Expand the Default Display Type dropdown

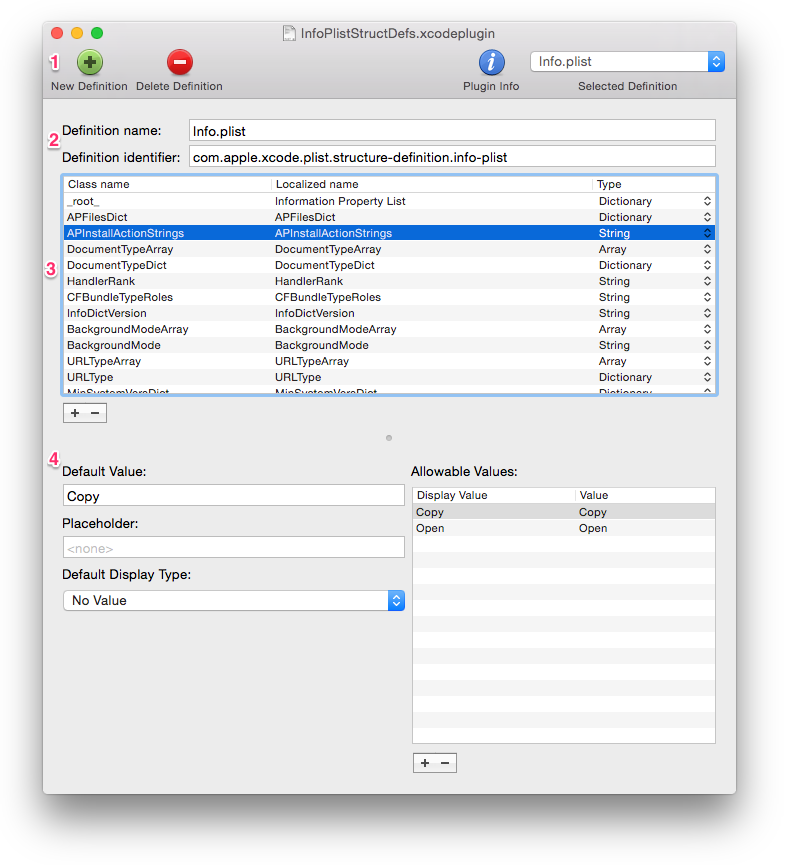233,600
